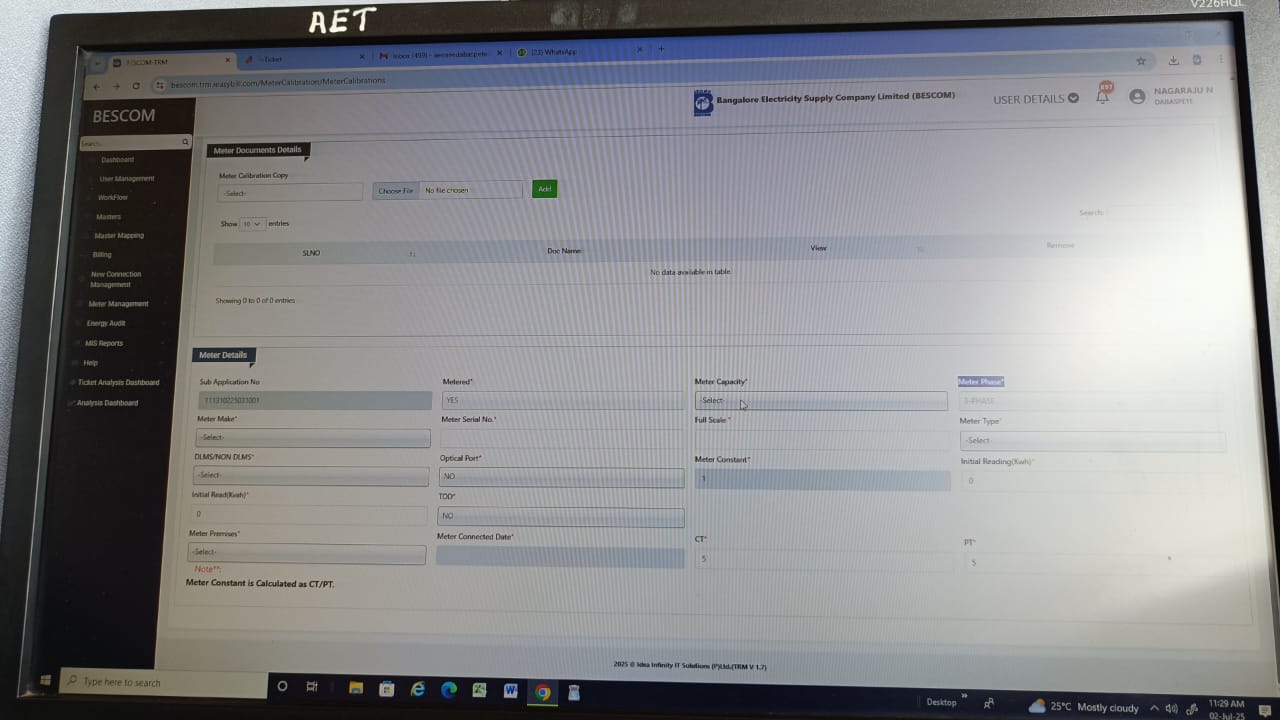
Task: Sort table by SLNO column header
Action: point(311,253)
